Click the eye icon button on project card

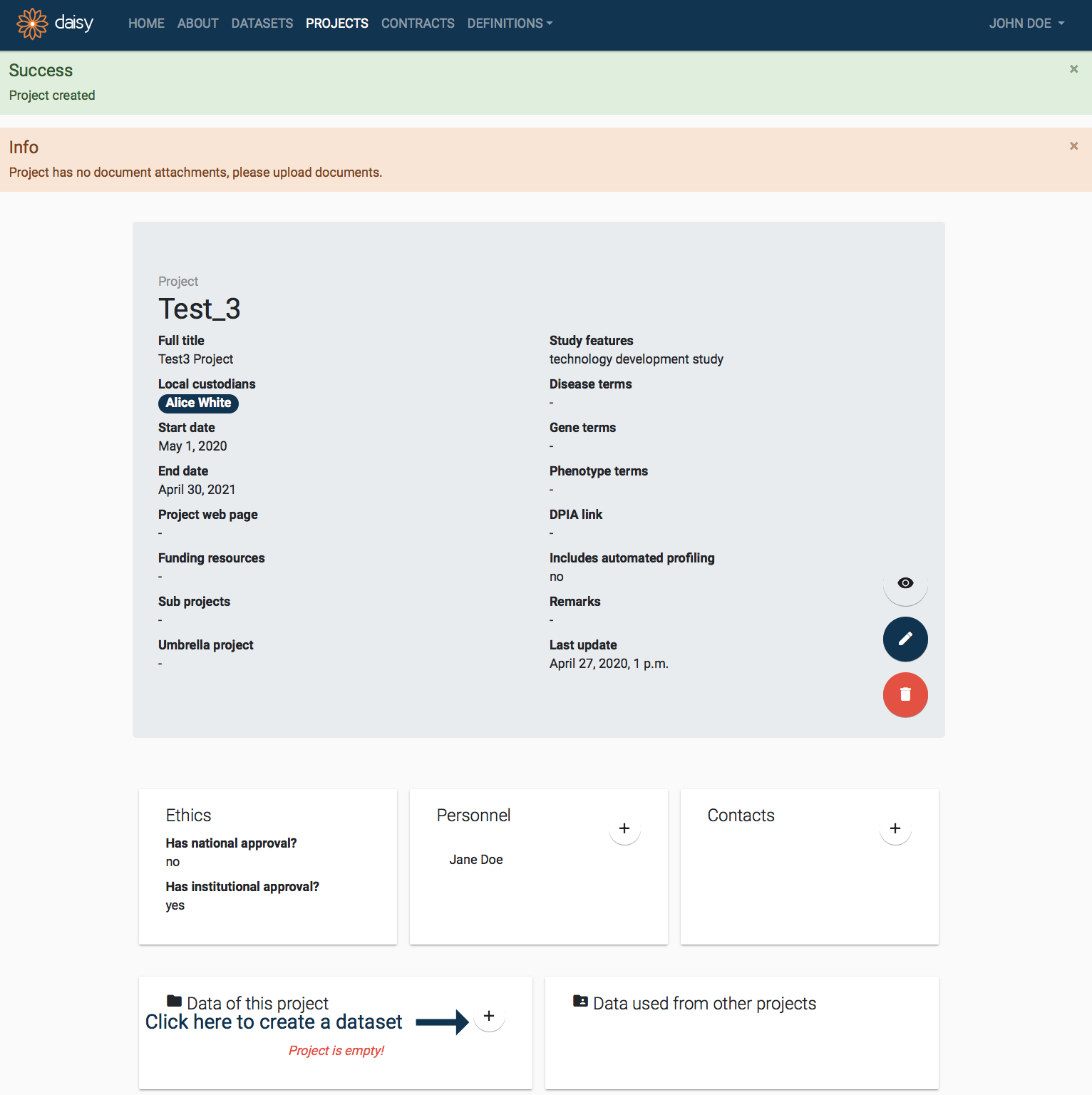tap(905, 583)
